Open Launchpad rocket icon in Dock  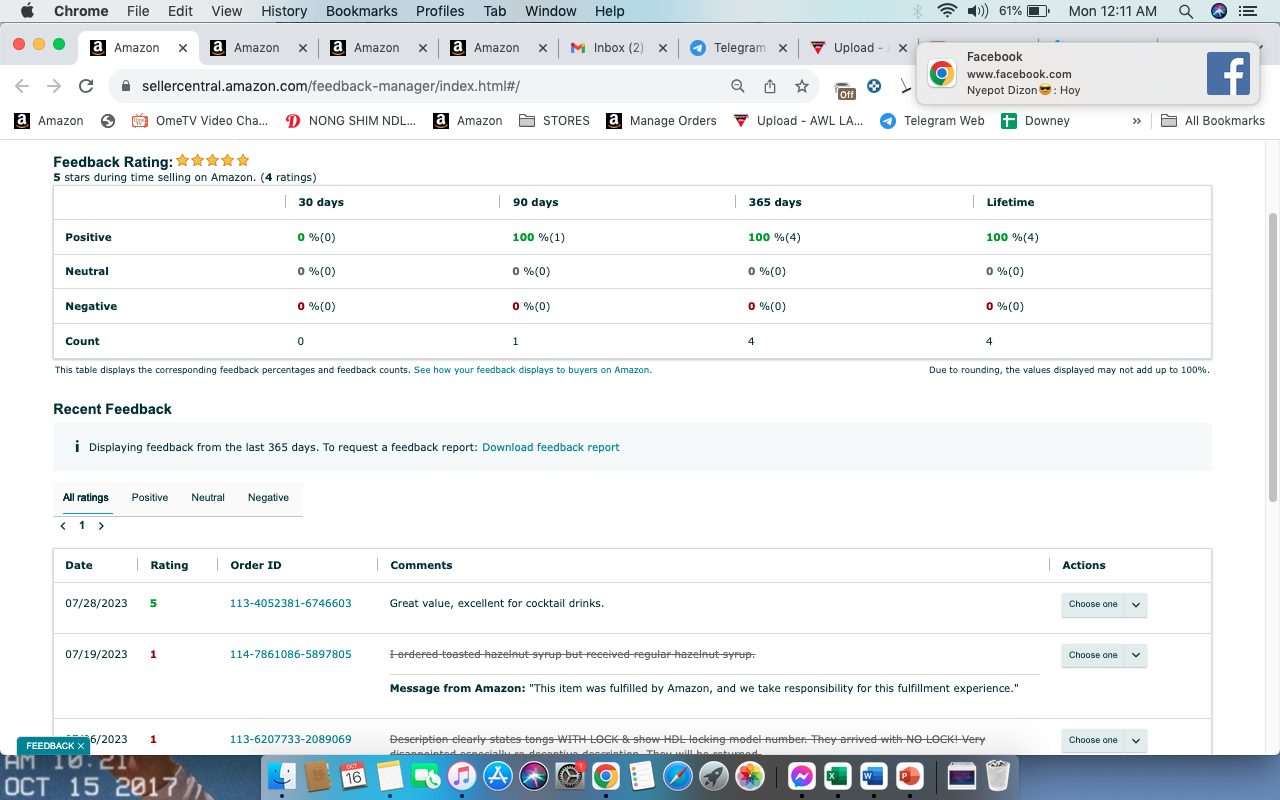(713, 776)
